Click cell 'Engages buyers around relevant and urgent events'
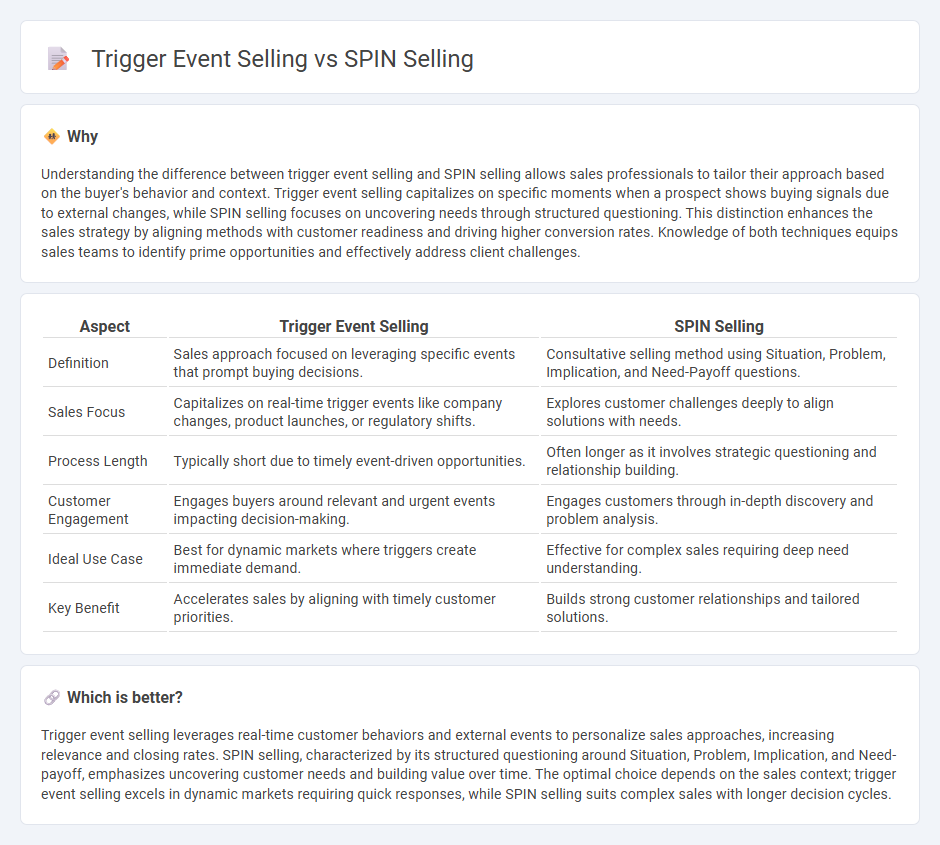 354,510
